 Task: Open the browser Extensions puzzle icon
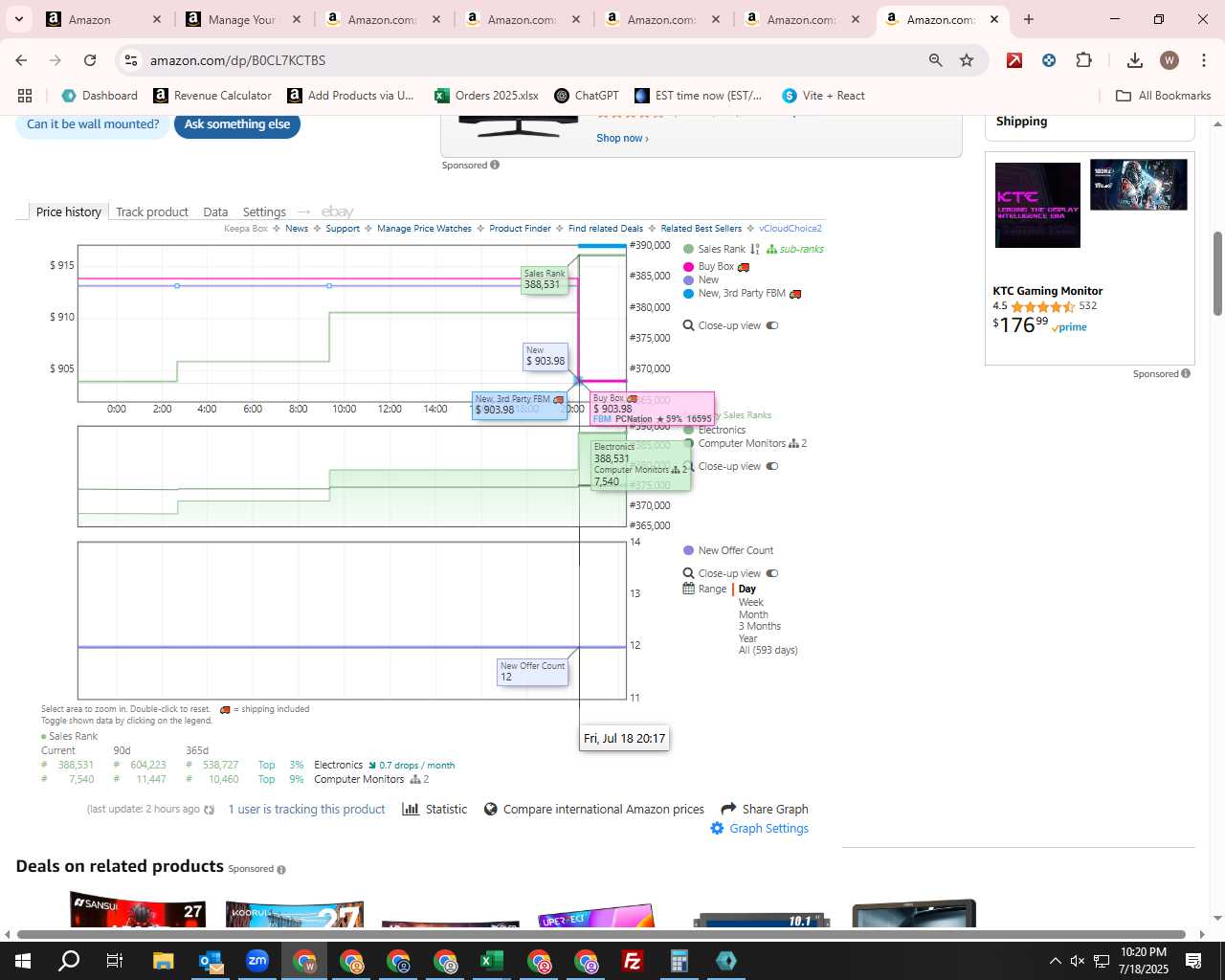1083,60
